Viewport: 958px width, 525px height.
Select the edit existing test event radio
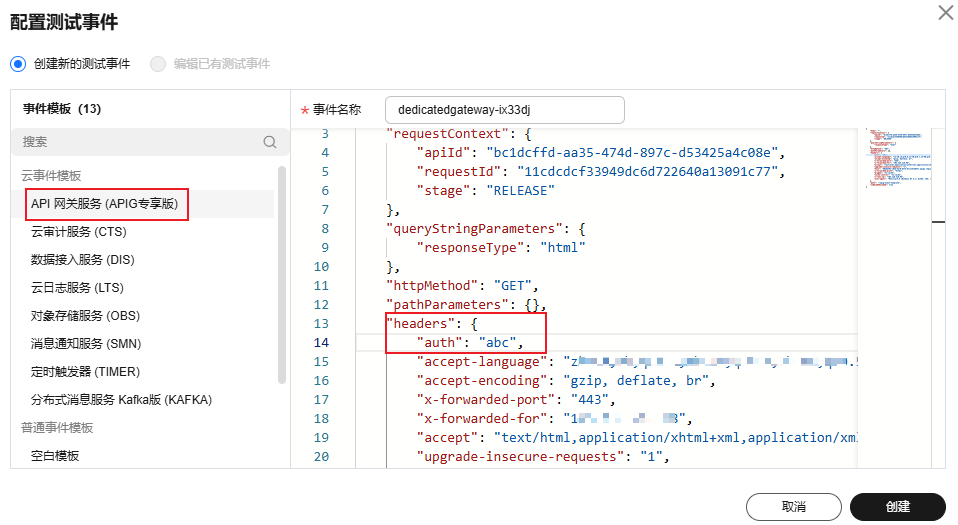pos(157,63)
